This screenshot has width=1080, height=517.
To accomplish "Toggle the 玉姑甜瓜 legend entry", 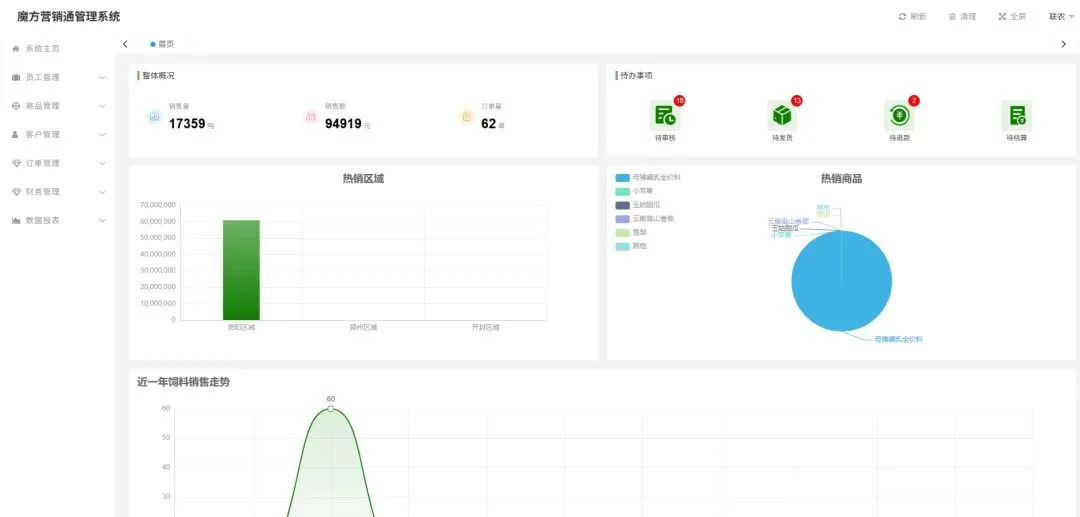I will [x=638, y=205].
